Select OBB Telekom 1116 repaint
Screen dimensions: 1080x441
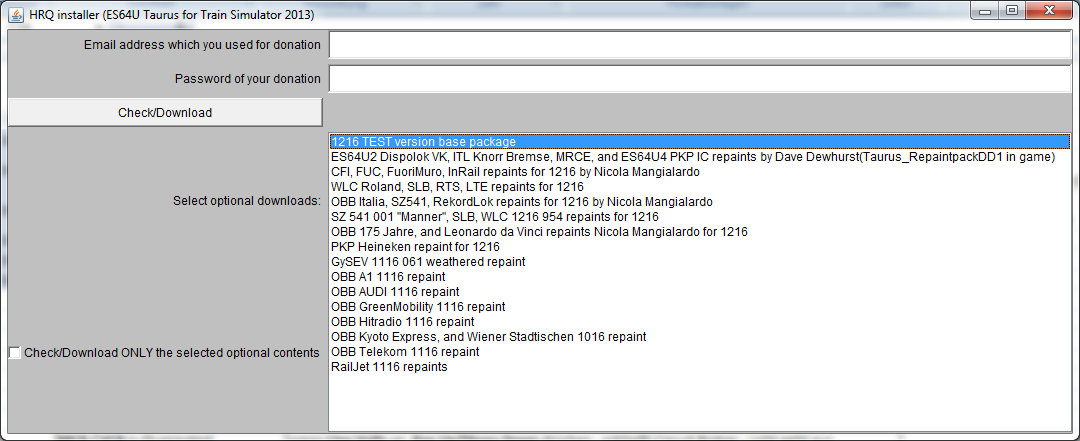700,352
